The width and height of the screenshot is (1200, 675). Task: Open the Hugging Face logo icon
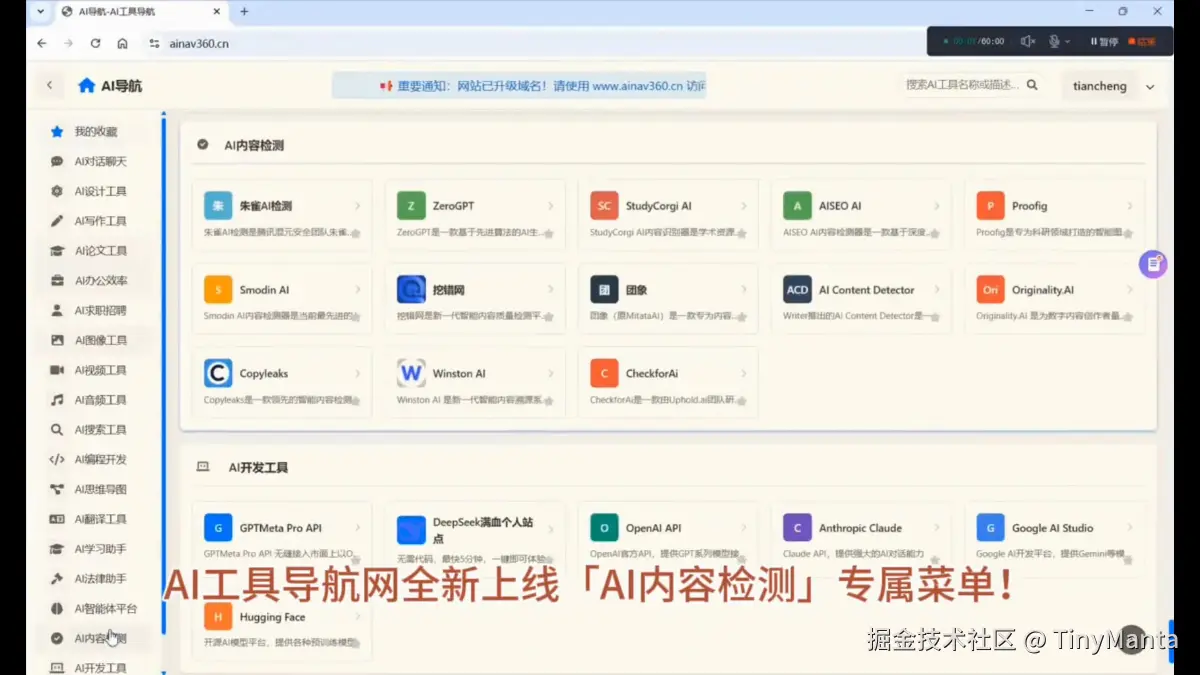click(x=219, y=616)
